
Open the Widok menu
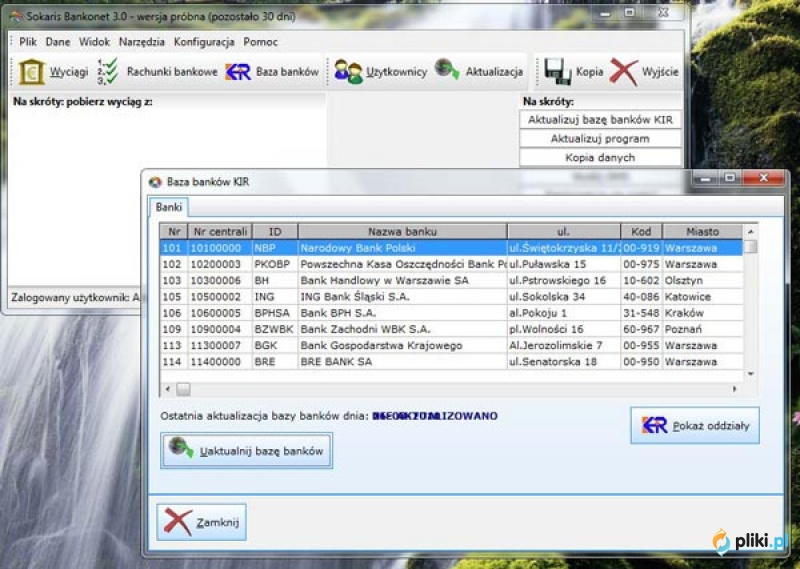[94, 42]
